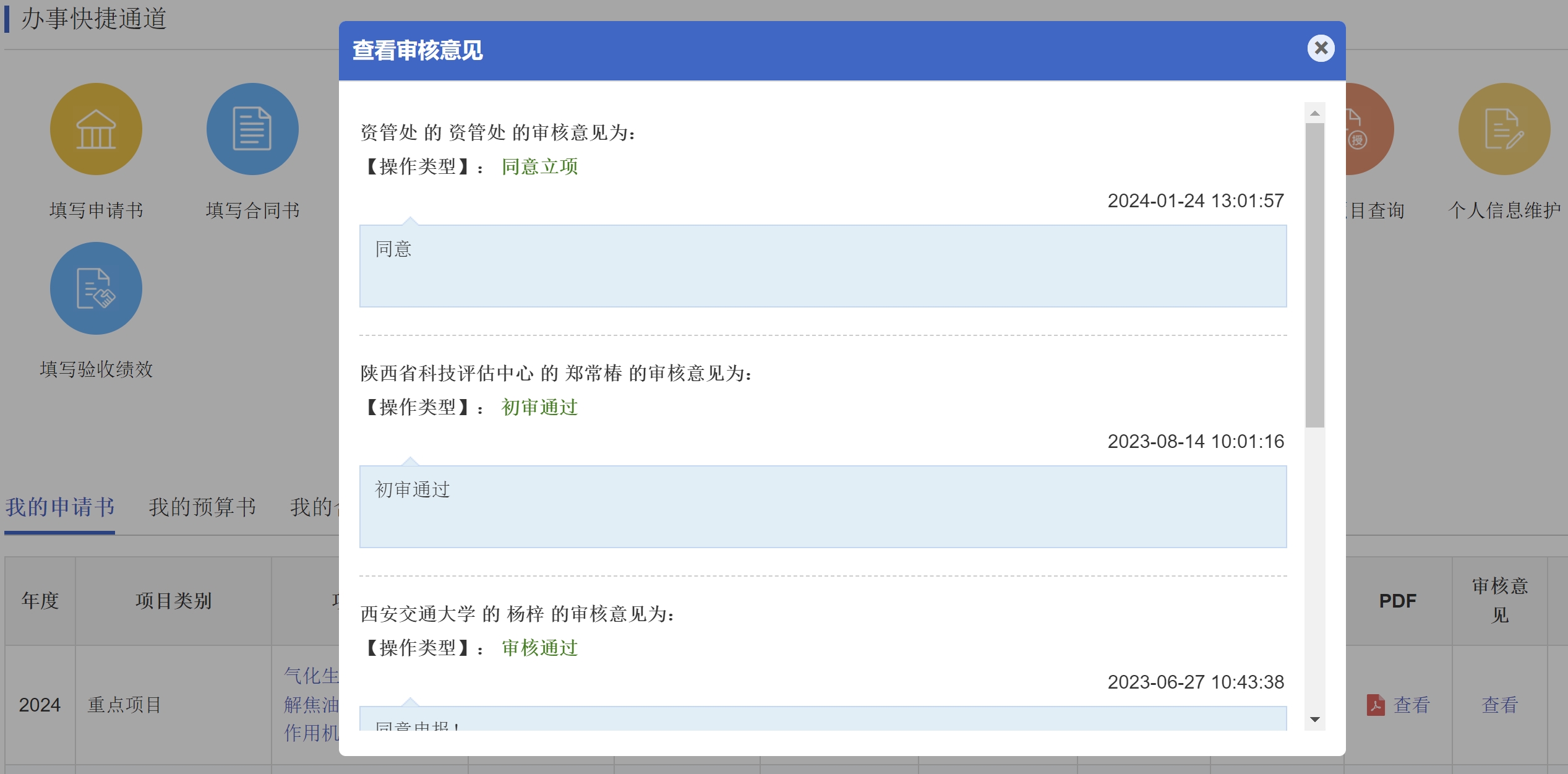Select the 同意立项 operation type text
The image size is (1568, 774).
pyautogui.click(x=539, y=166)
